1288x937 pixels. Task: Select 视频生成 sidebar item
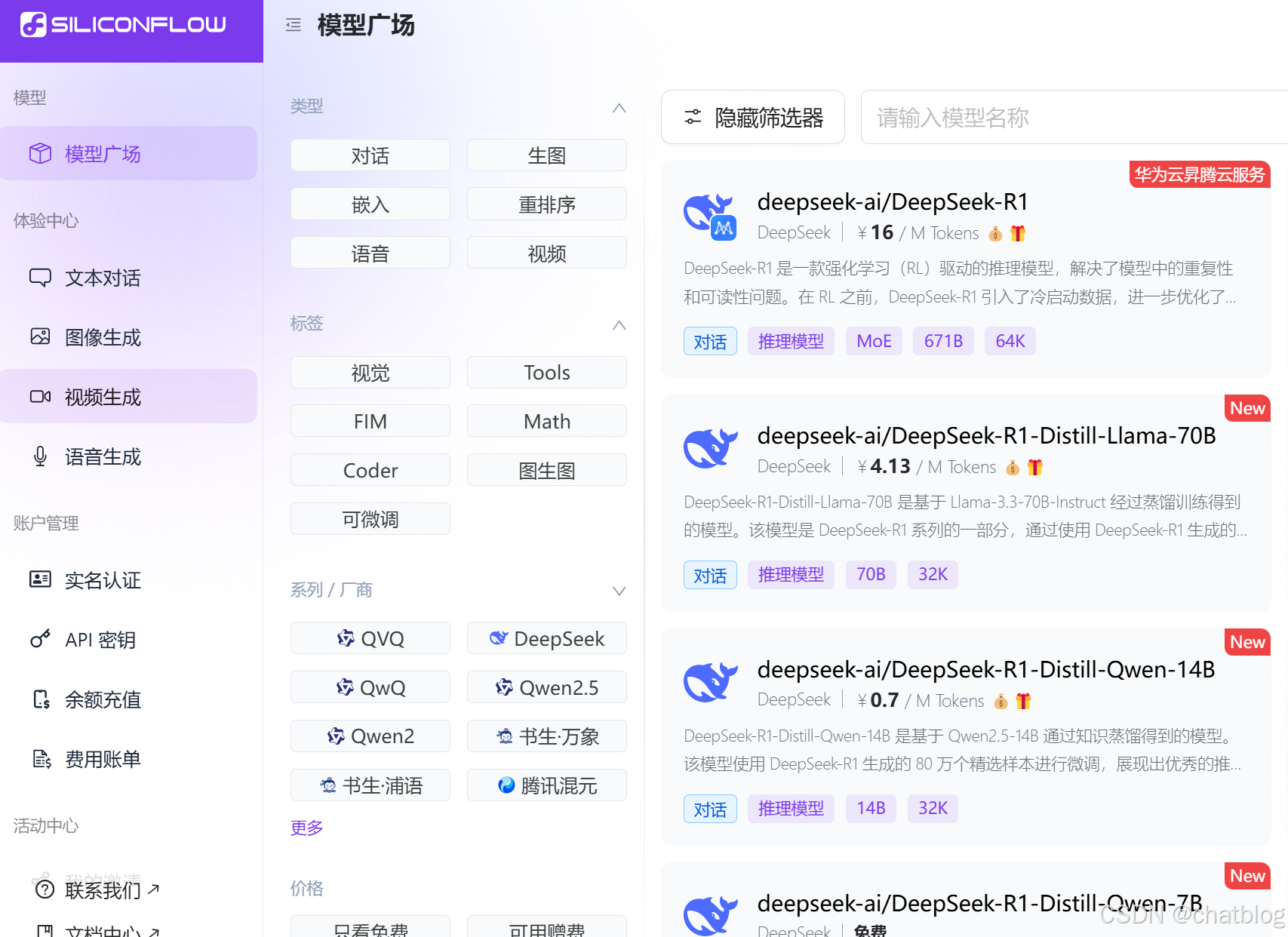[x=128, y=397]
